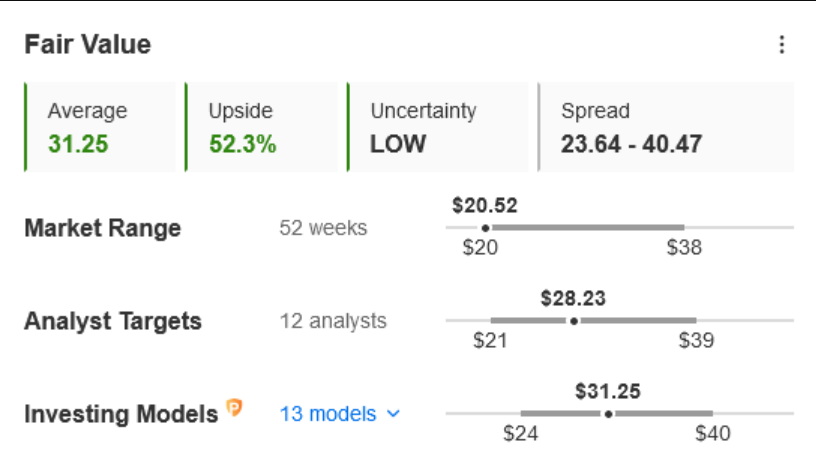This screenshot has width=816, height=466.
Task: Expand the 13 models dropdown
Action: [340, 414]
